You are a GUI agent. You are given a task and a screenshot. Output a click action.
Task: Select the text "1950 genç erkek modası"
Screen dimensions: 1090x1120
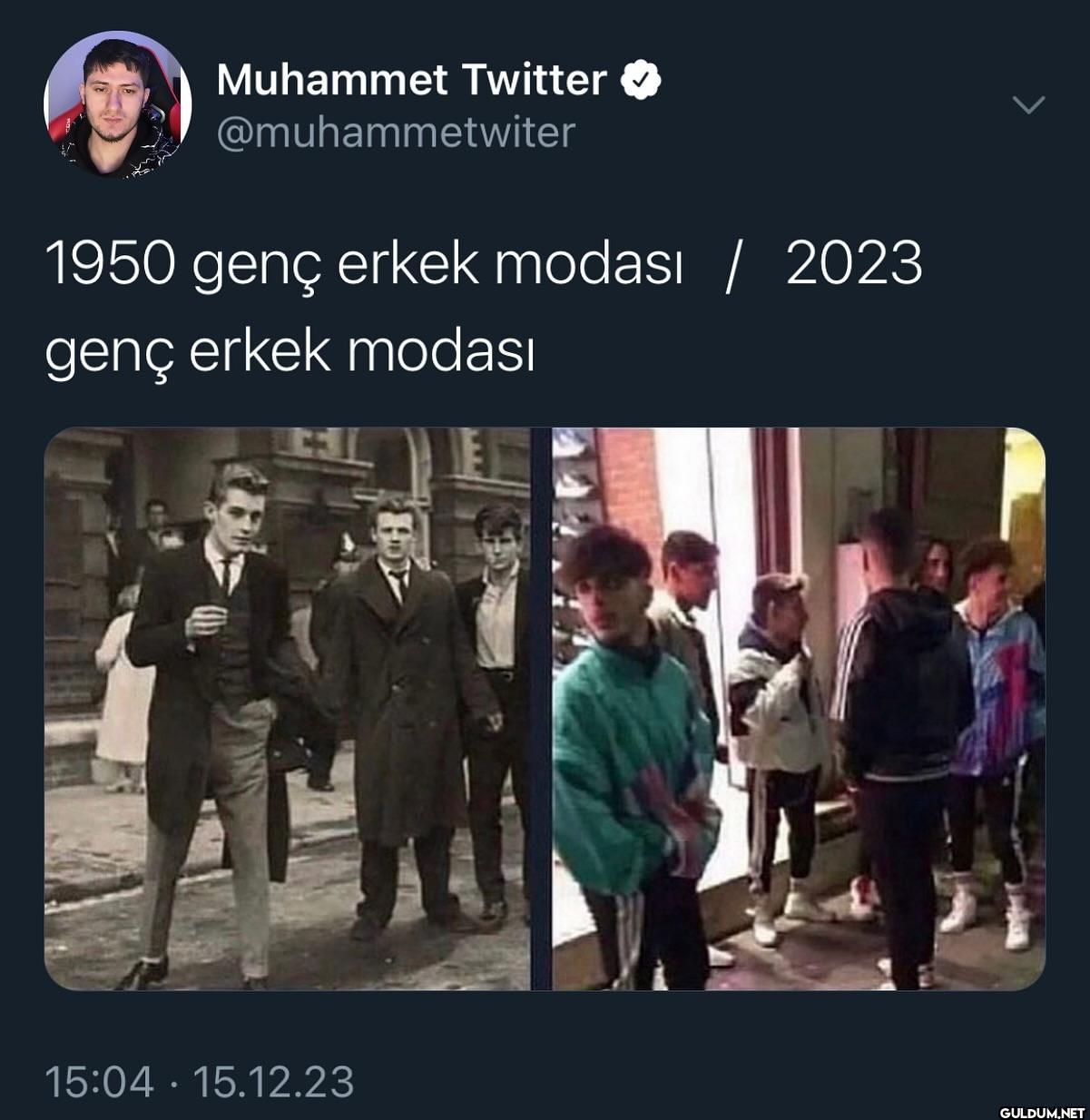point(363,265)
